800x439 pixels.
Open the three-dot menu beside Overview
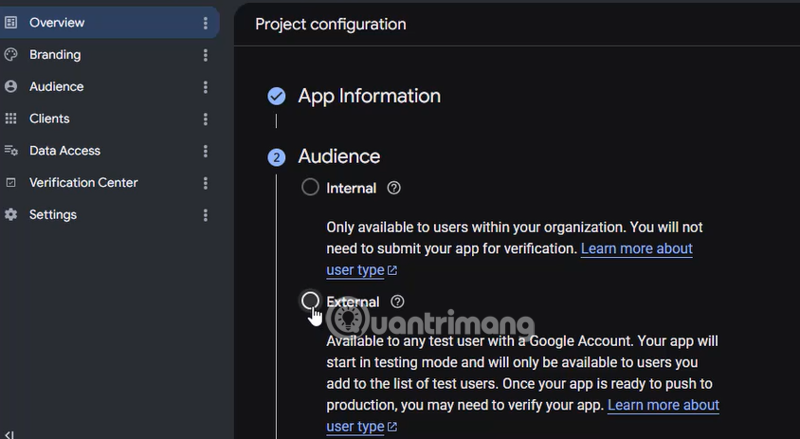tap(205, 22)
